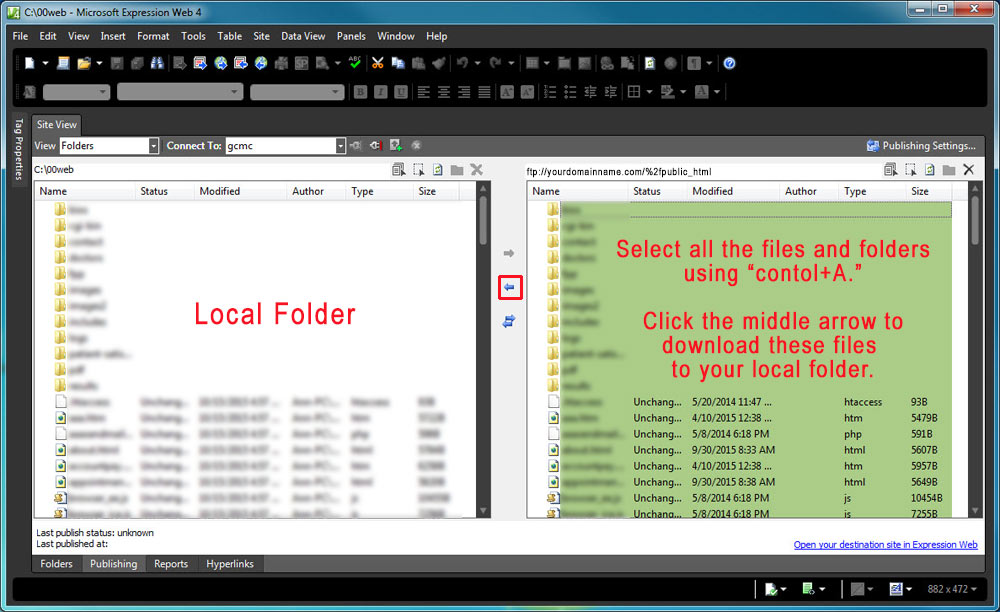Toggle Bold formatting
The width and height of the screenshot is (1001, 612).
pyautogui.click(x=361, y=92)
